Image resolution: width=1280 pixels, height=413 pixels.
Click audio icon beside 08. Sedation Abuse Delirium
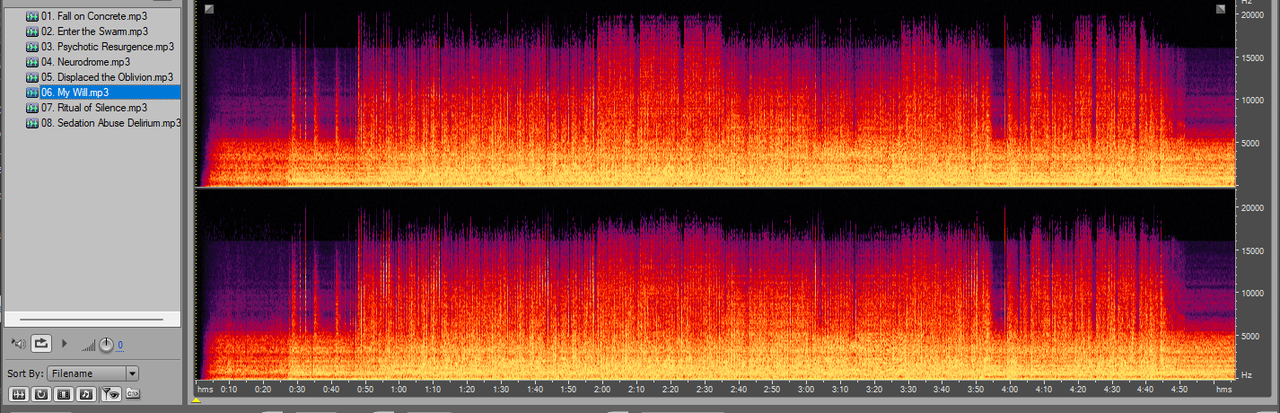(x=31, y=123)
